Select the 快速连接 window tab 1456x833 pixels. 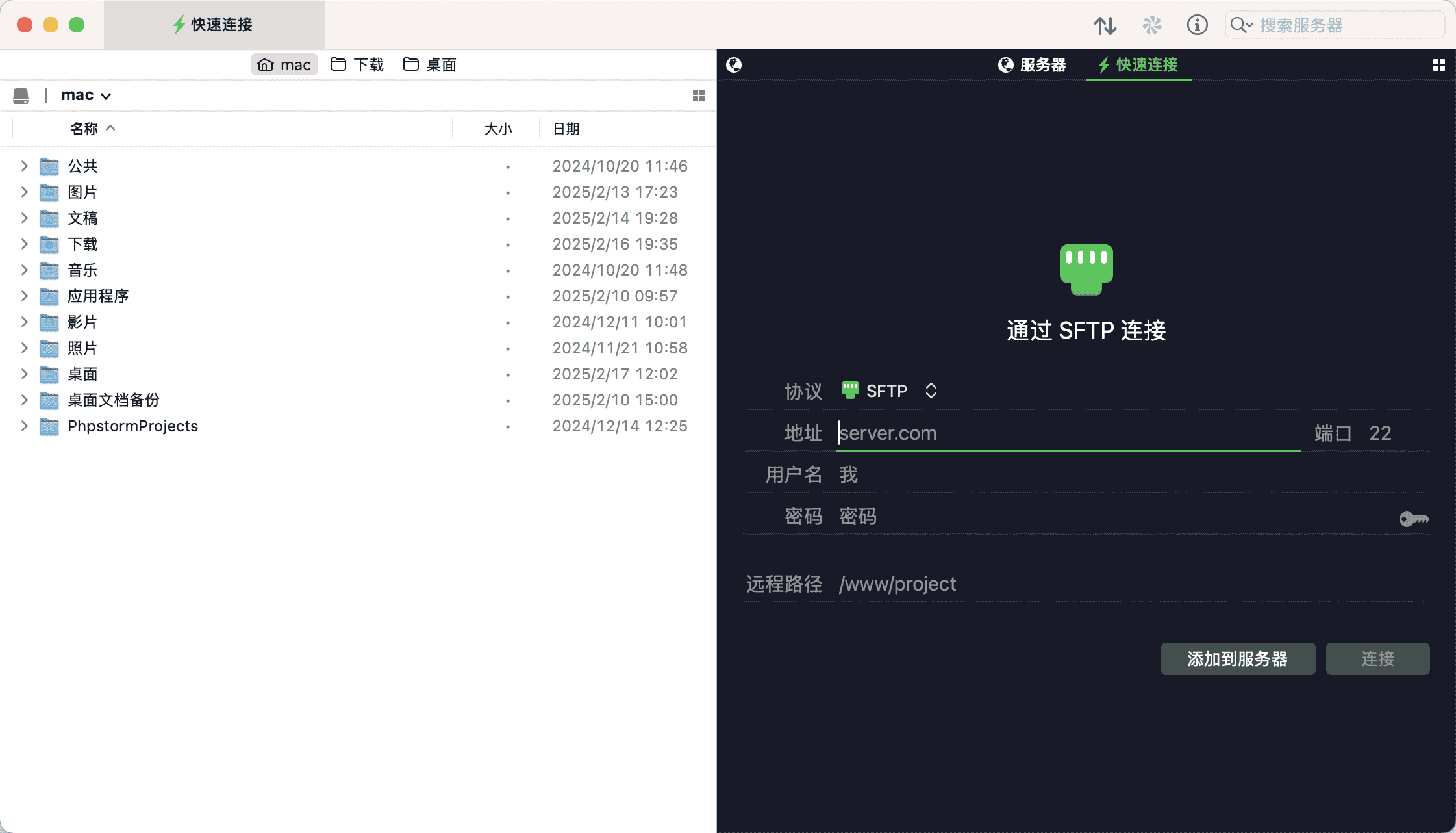click(x=214, y=25)
